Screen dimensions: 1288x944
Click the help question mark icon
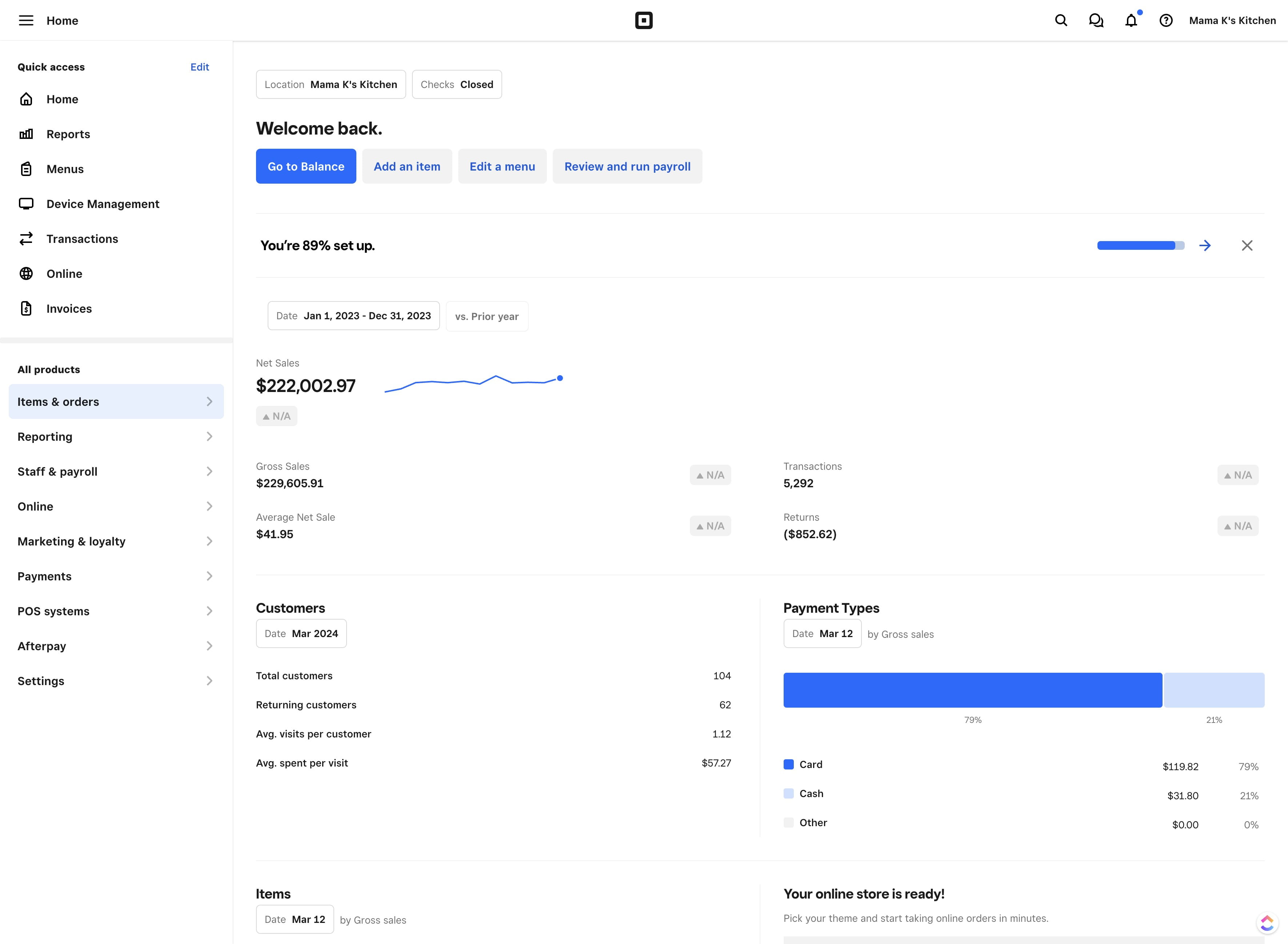tap(1166, 21)
